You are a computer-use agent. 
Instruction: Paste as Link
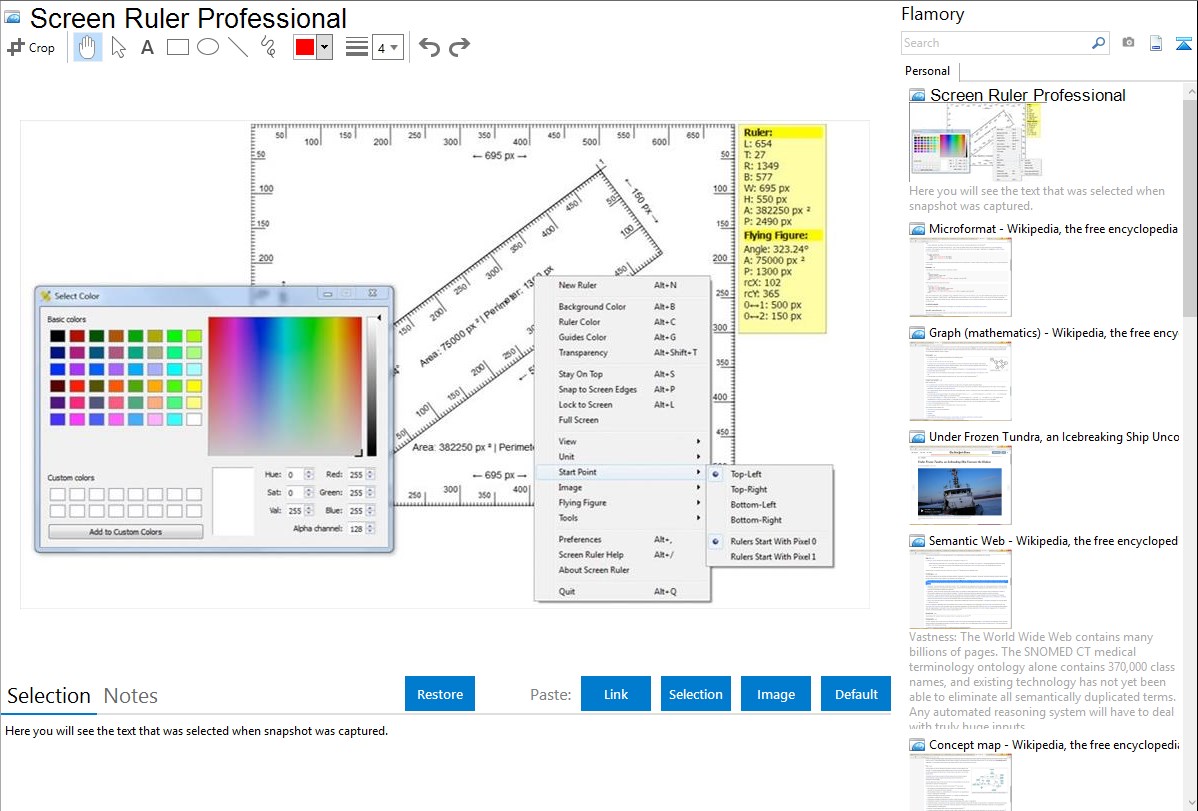[x=616, y=694]
